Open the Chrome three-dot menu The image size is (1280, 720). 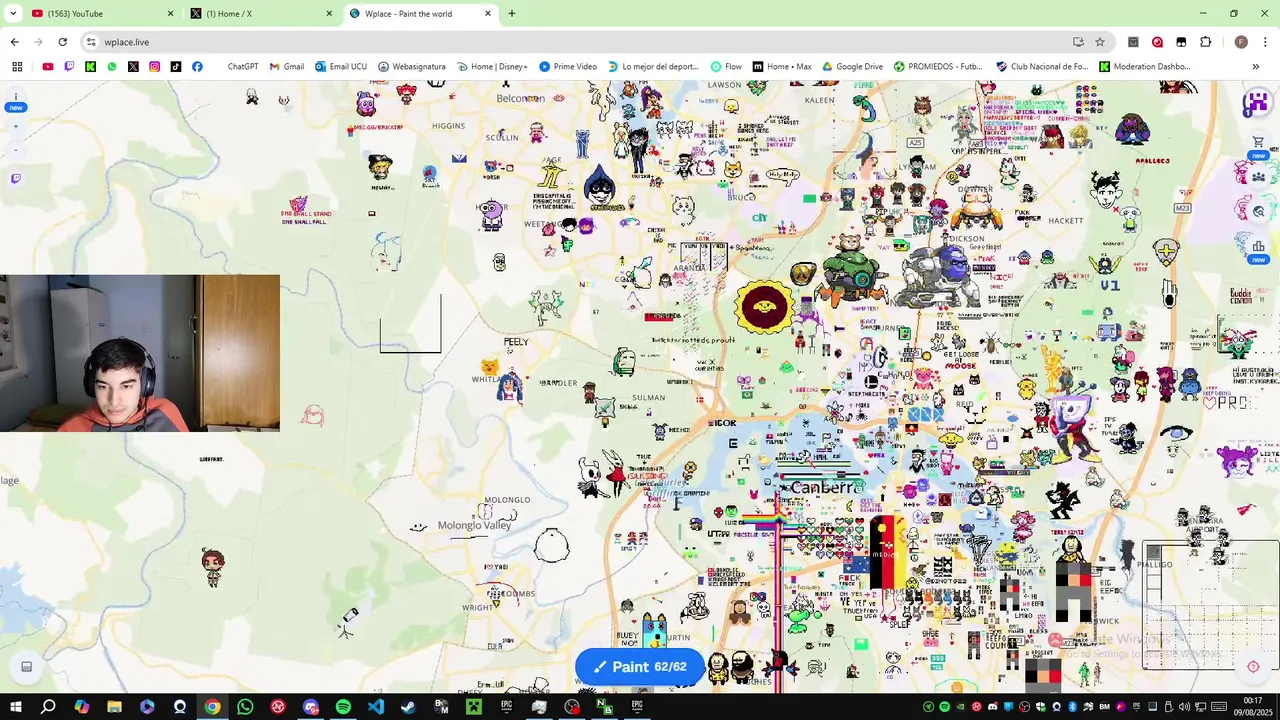tap(1265, 42)
